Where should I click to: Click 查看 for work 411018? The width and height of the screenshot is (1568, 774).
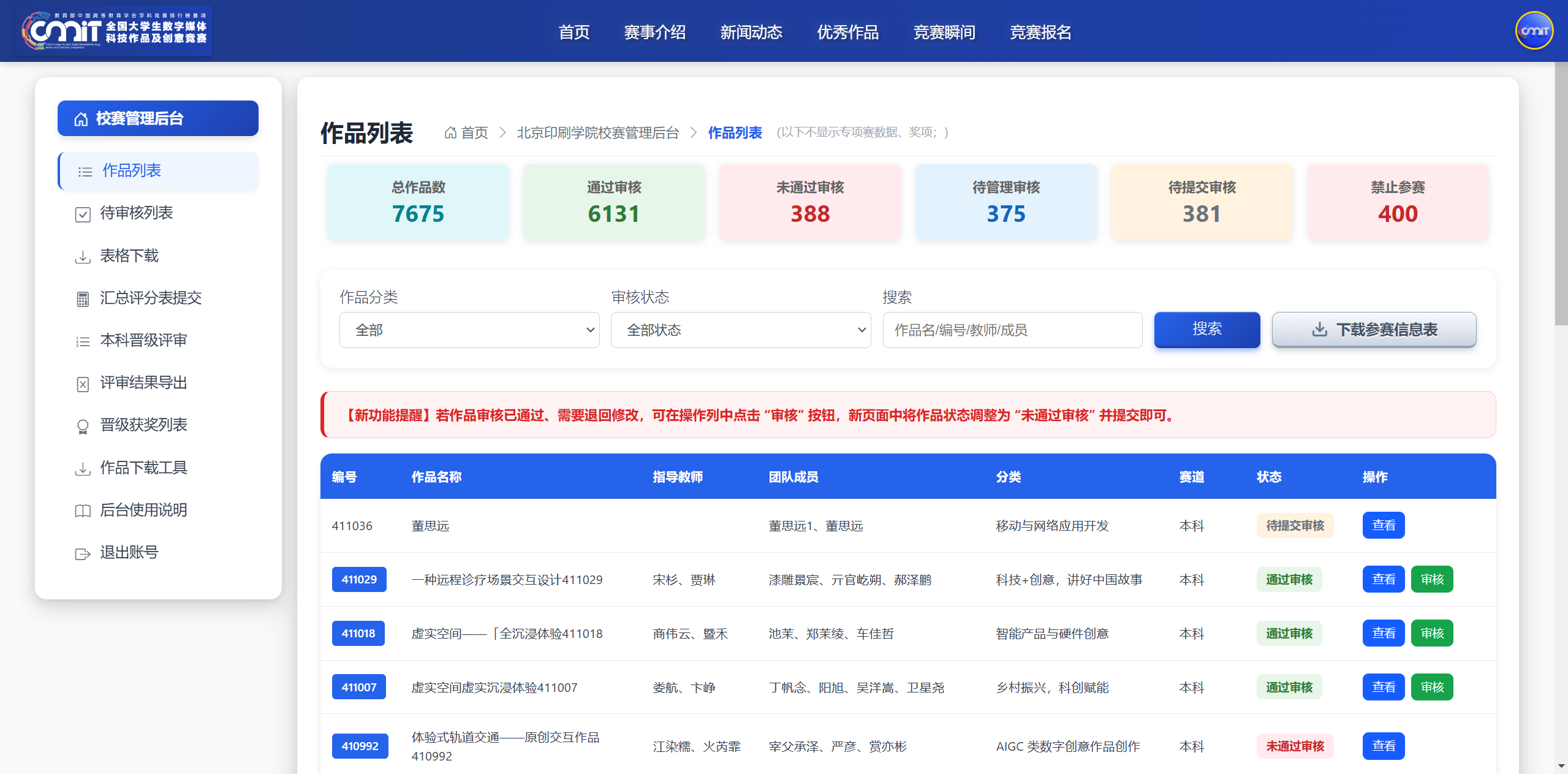[x=1384, y=633]
